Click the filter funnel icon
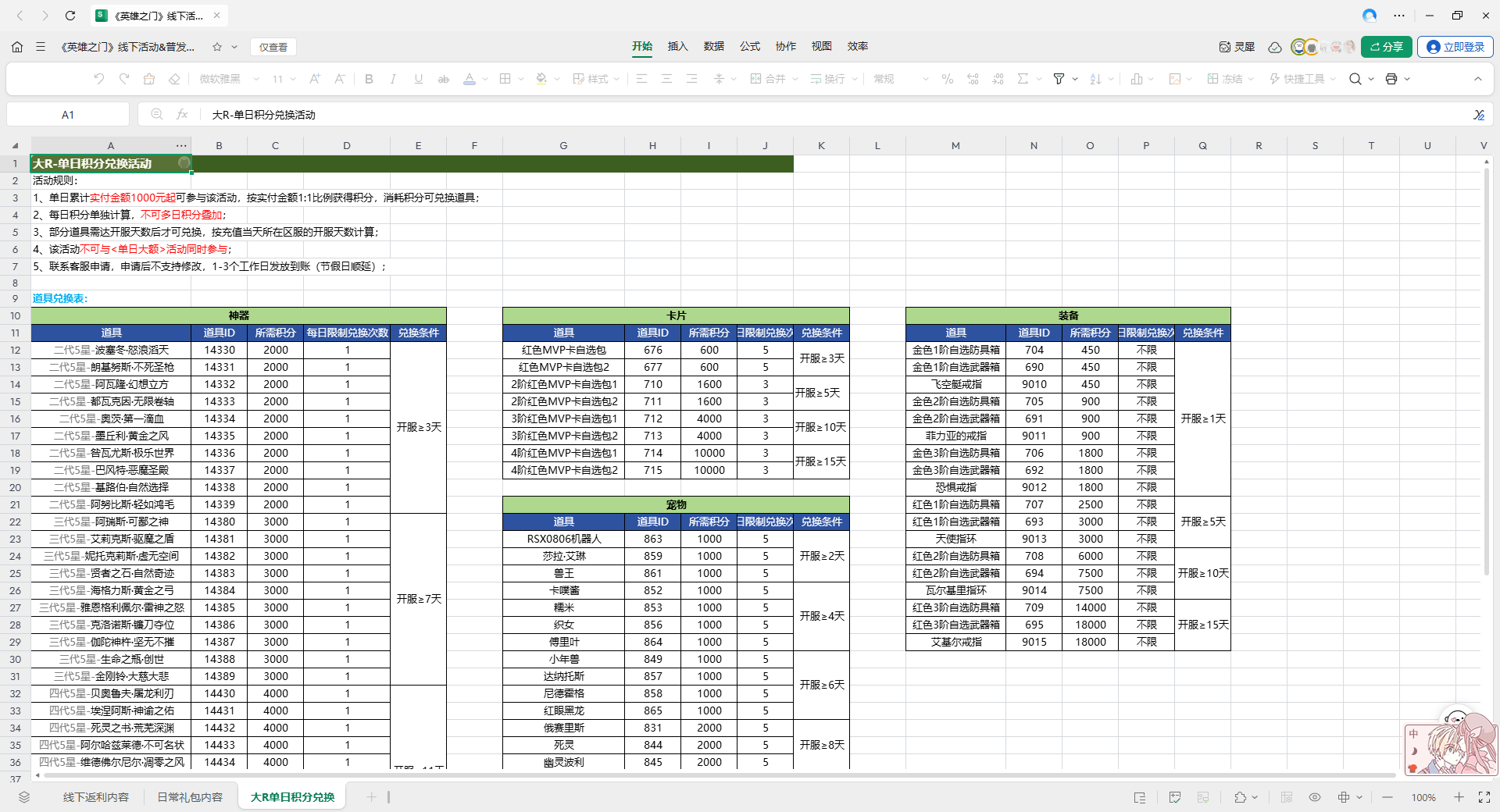1500x812 pixels. point(1059,79)
